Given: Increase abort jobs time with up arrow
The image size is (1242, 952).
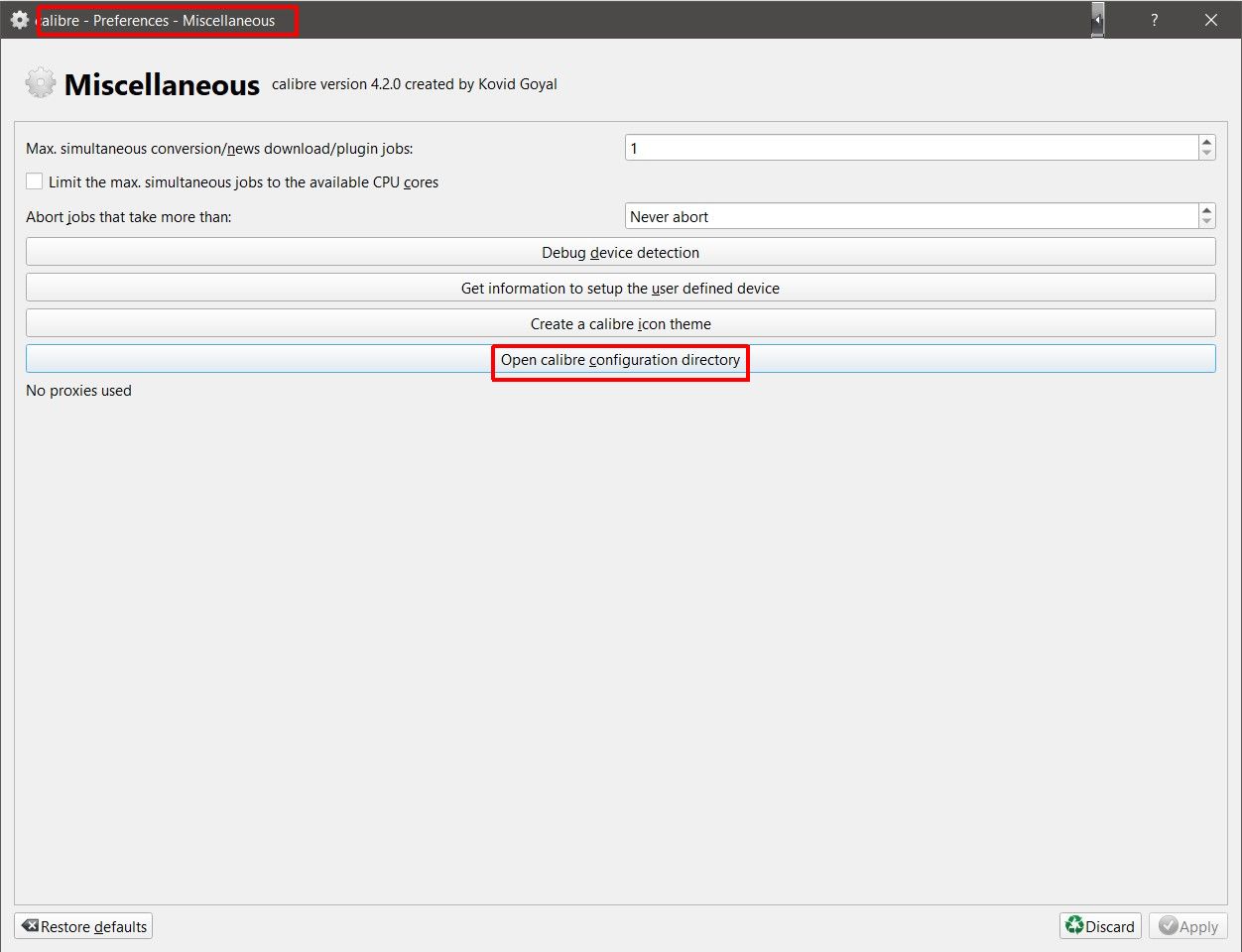Looking at the screenshot, I should pyautogui.click(x=1207, y=210).
